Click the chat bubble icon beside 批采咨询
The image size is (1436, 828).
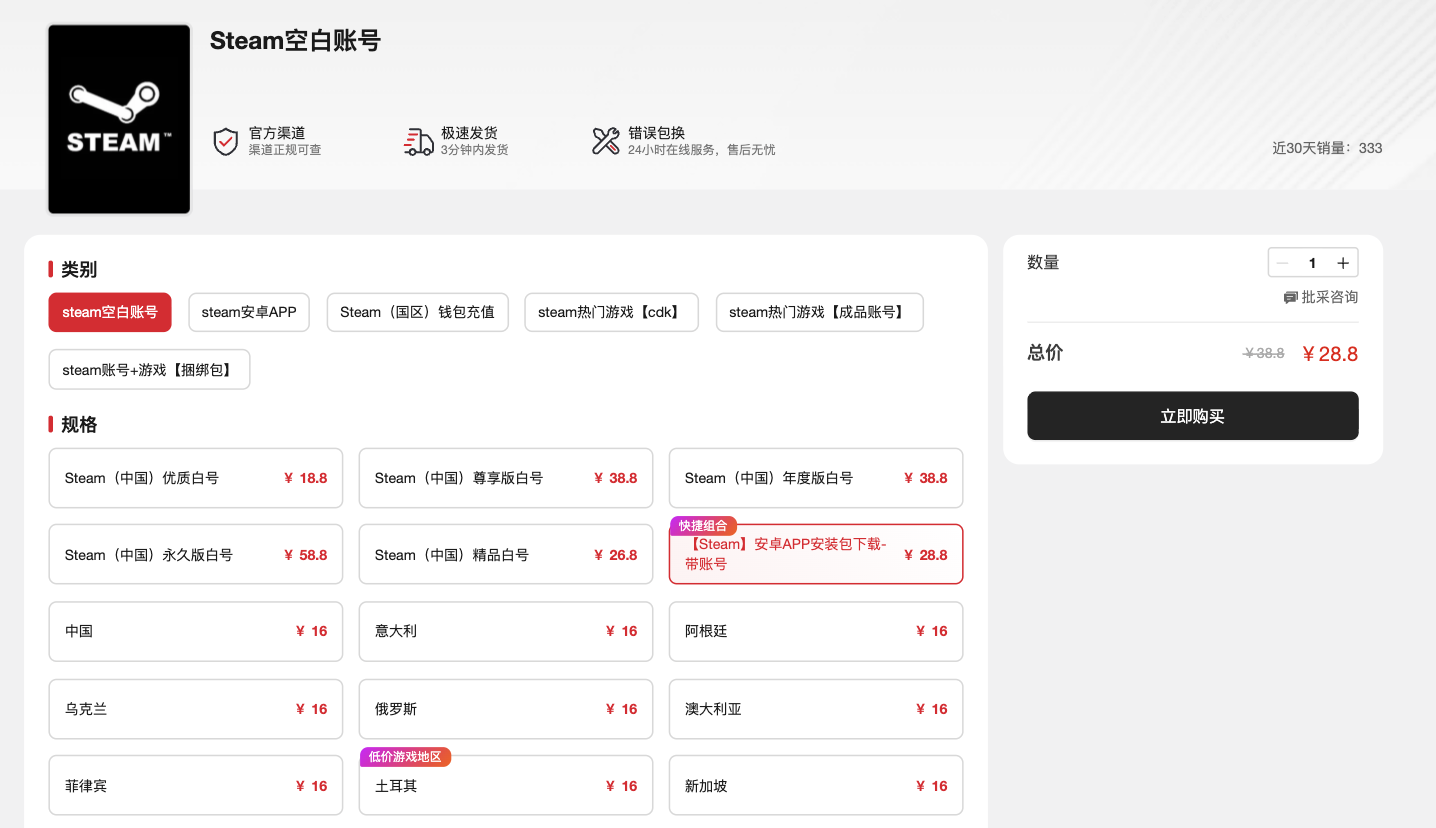tap(1290, 296)
